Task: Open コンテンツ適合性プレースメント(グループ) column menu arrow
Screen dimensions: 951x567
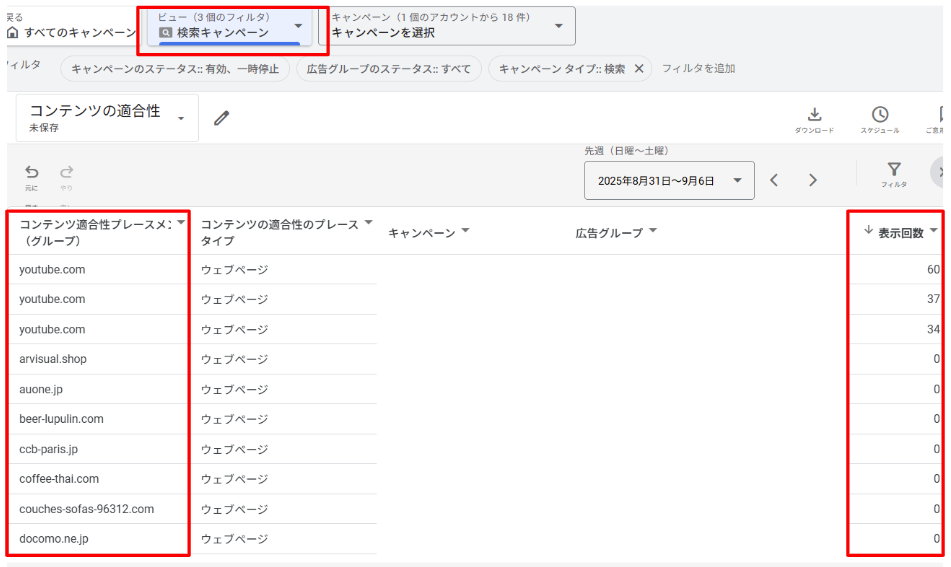Action: (x=181, y=223)
